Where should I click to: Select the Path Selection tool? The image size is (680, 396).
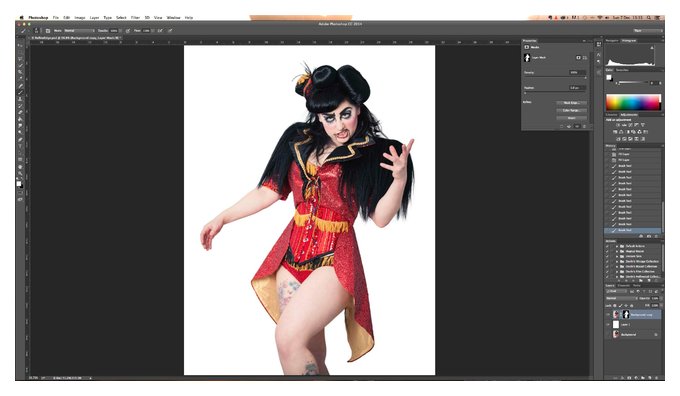[x=20, y=153]
